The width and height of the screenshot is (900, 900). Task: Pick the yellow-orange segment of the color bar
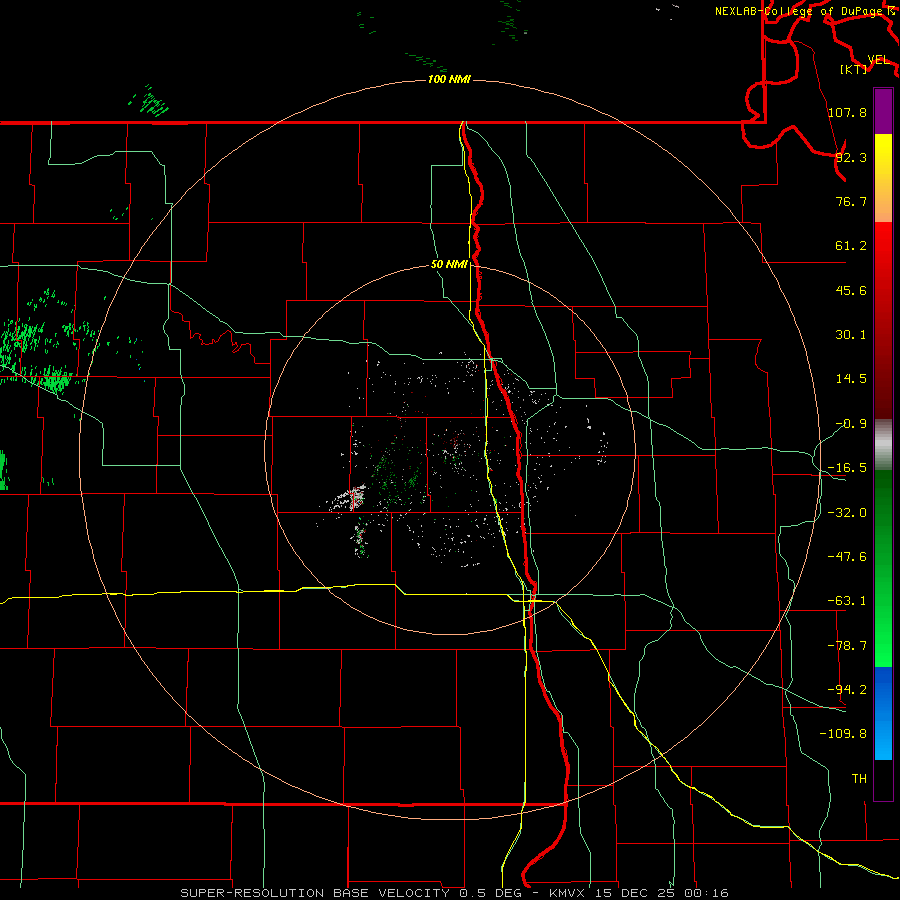click(x=883, y=178)
